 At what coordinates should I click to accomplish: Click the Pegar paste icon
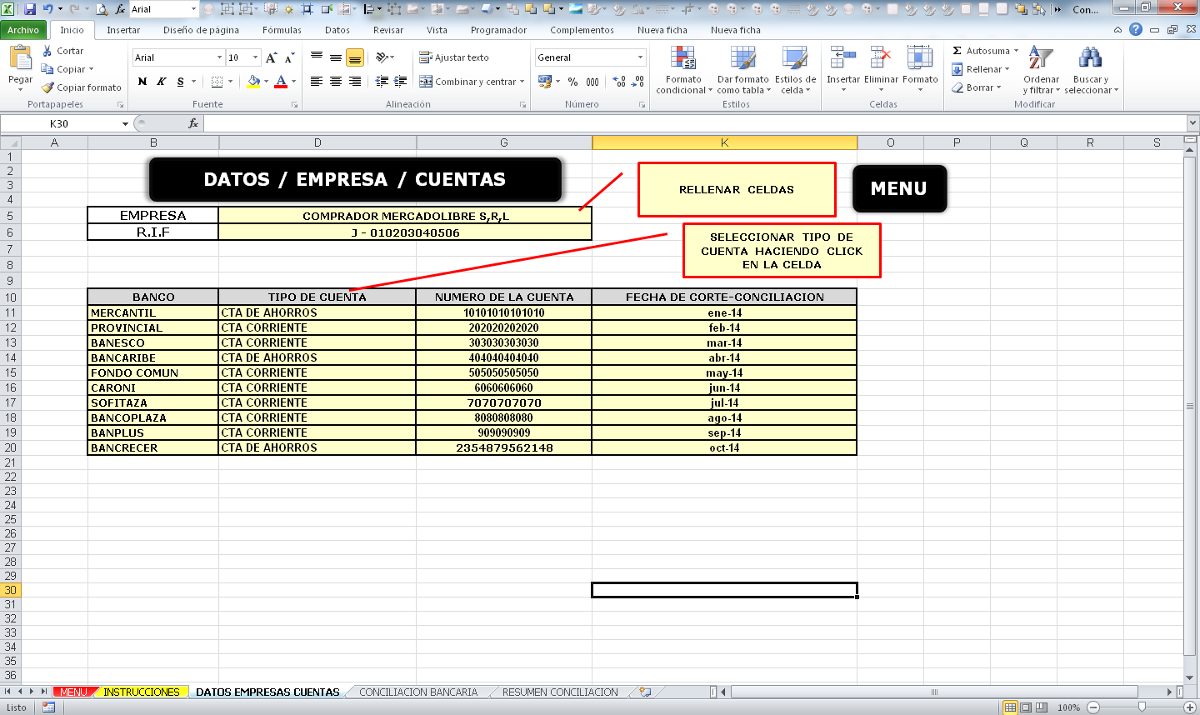click(x=20, y=58)
